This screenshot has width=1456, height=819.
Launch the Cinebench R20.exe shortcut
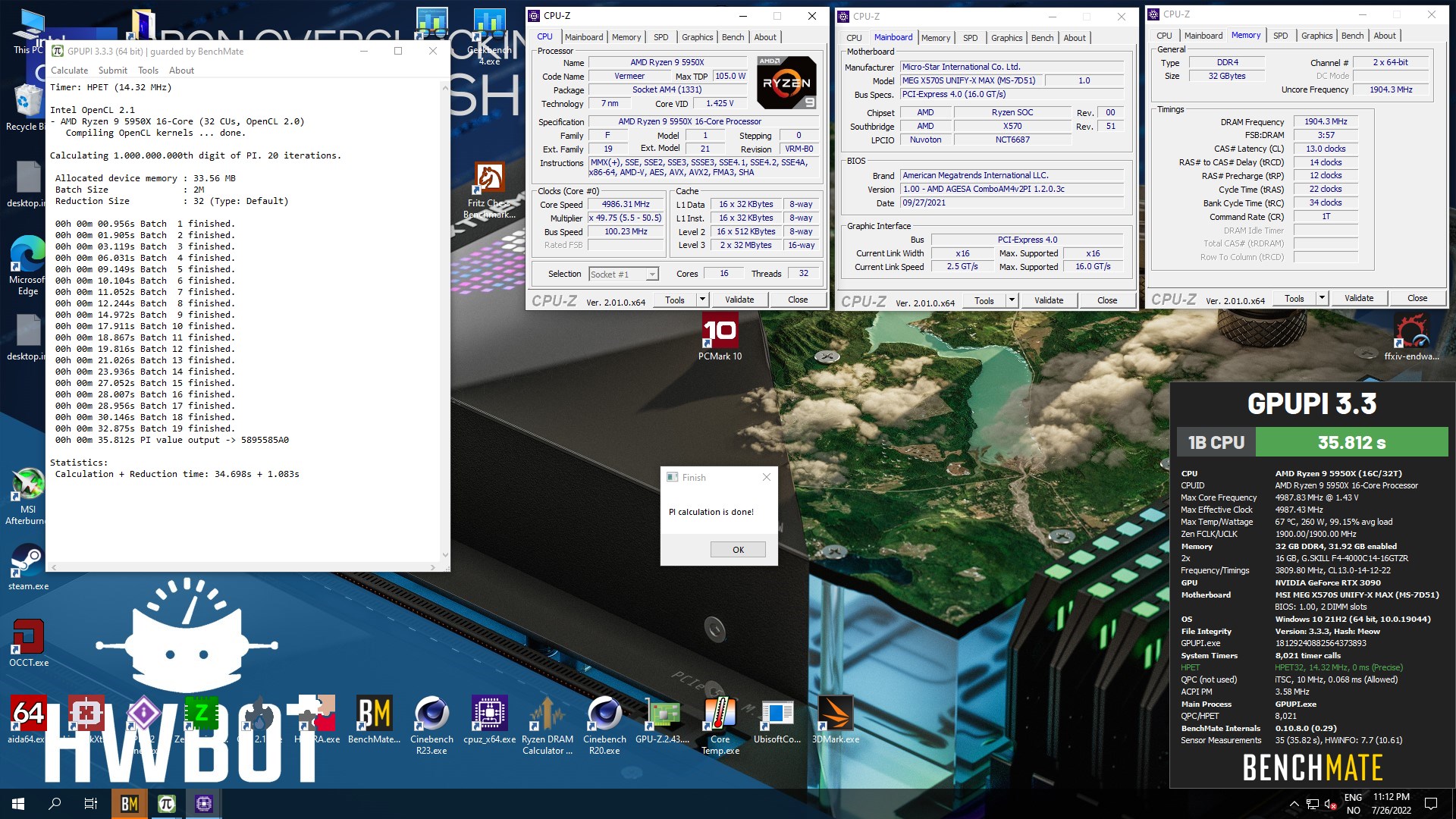click(x=604, y=725)
